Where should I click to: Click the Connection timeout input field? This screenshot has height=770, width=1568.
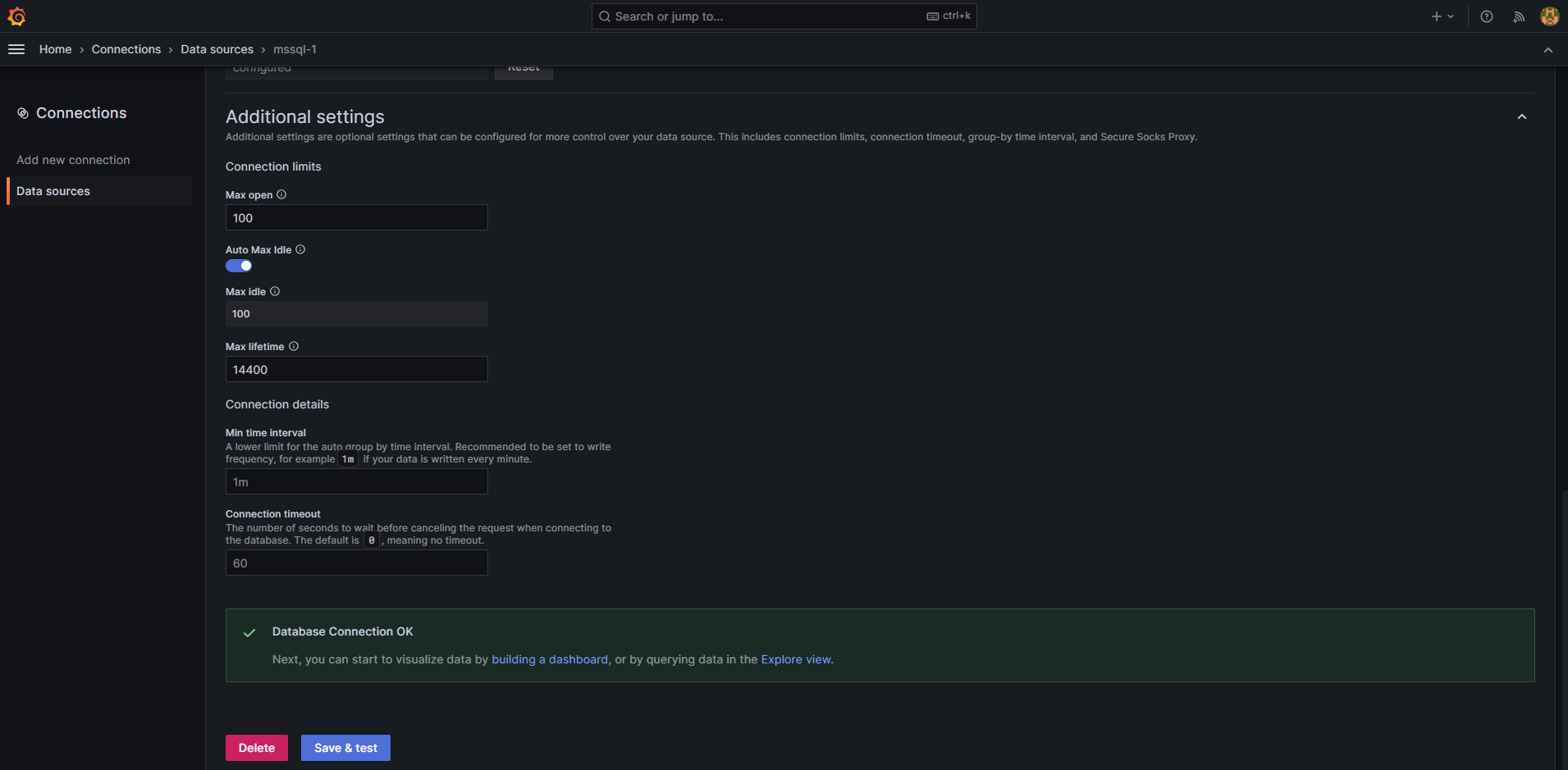pyautogui.click(x=356, y=563)
